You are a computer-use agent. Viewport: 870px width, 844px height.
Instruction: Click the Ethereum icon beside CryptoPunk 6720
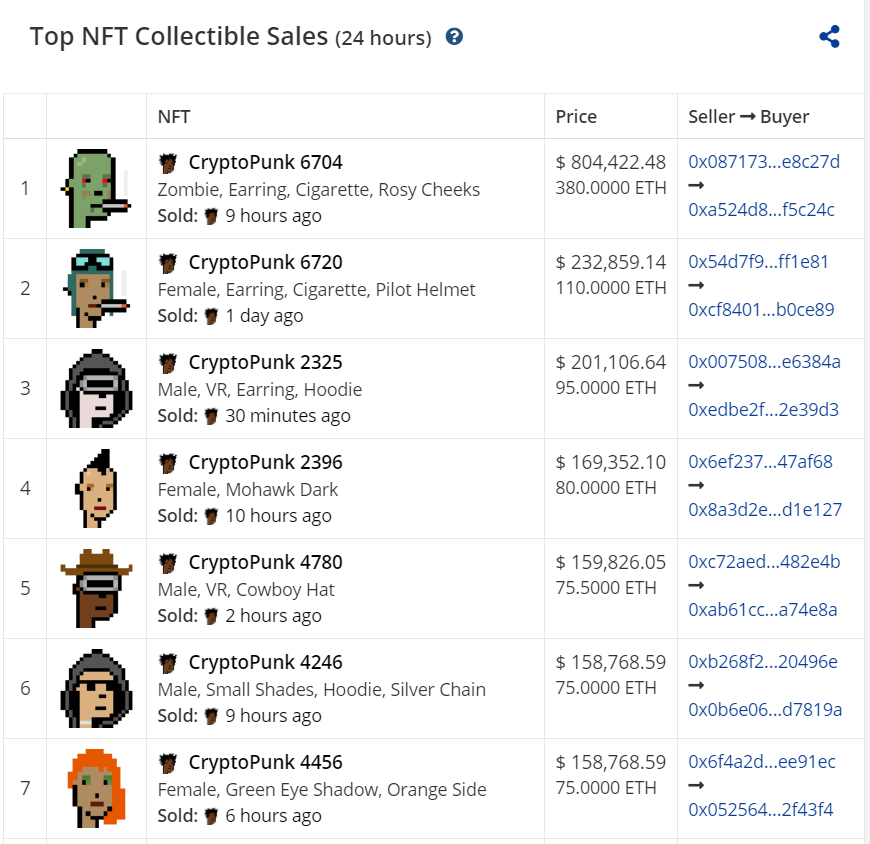click(167, 261)
